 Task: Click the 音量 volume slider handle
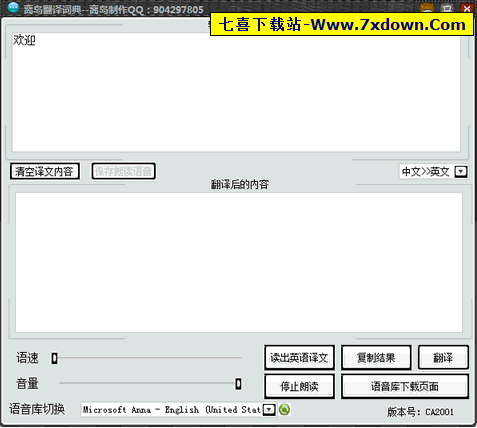[238, 384]
